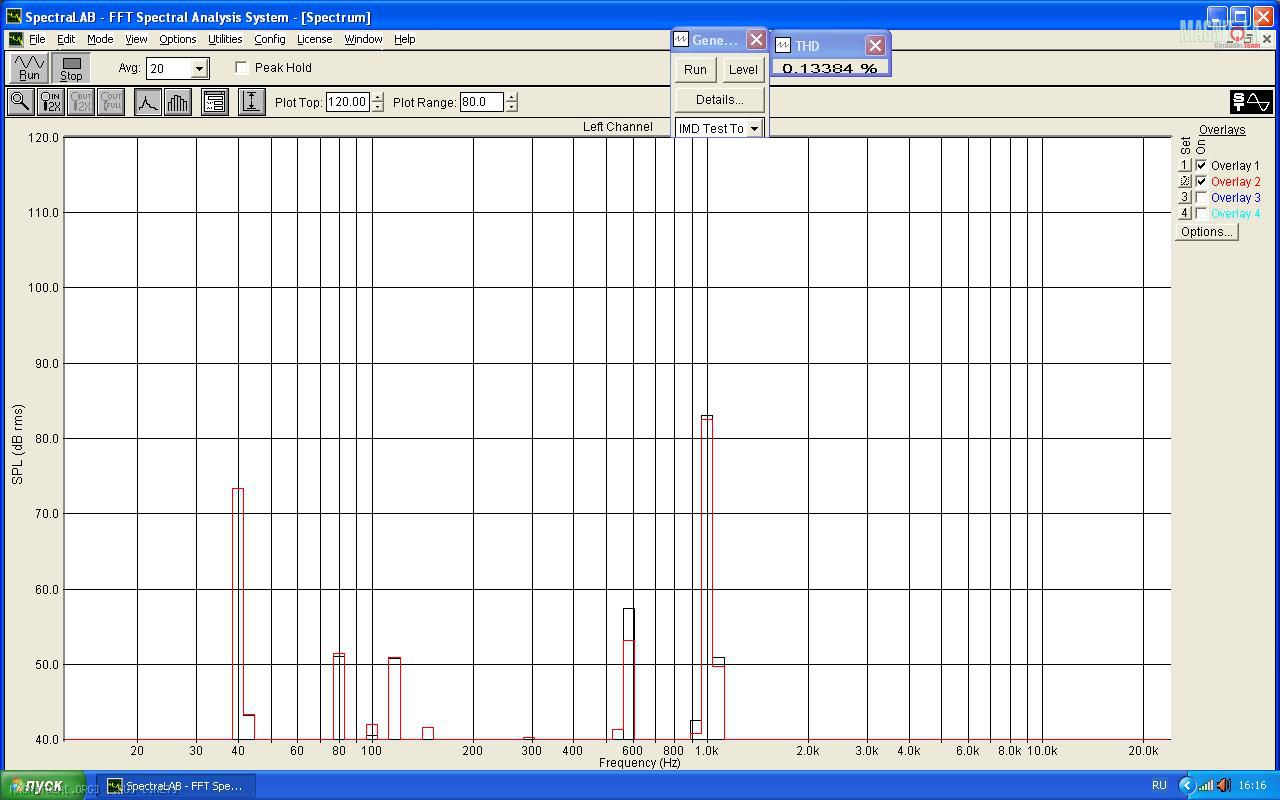Open the display settings list icon
Screen dimensions: 1280x800
pyautogui.click(x=215, y=102)
